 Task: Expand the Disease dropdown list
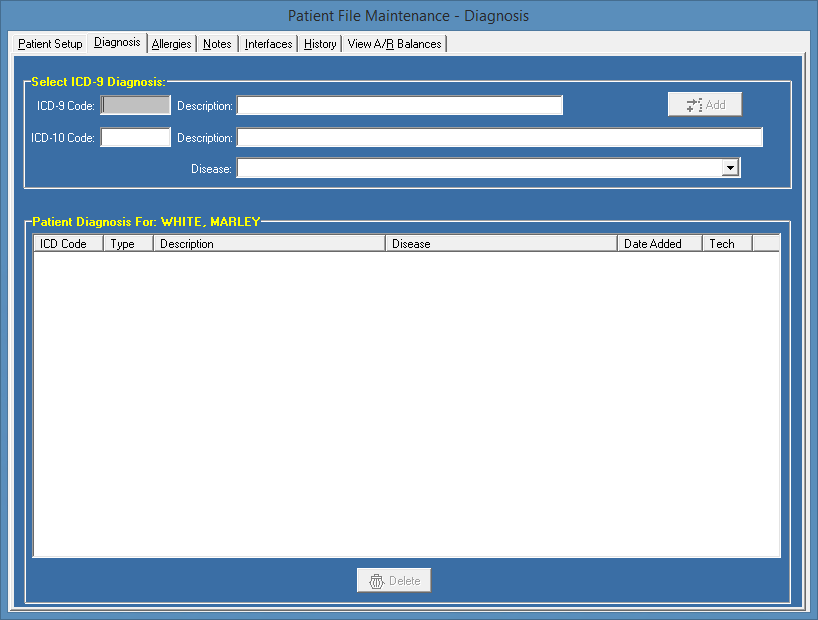pyautogui.click(x=731, y=169)
